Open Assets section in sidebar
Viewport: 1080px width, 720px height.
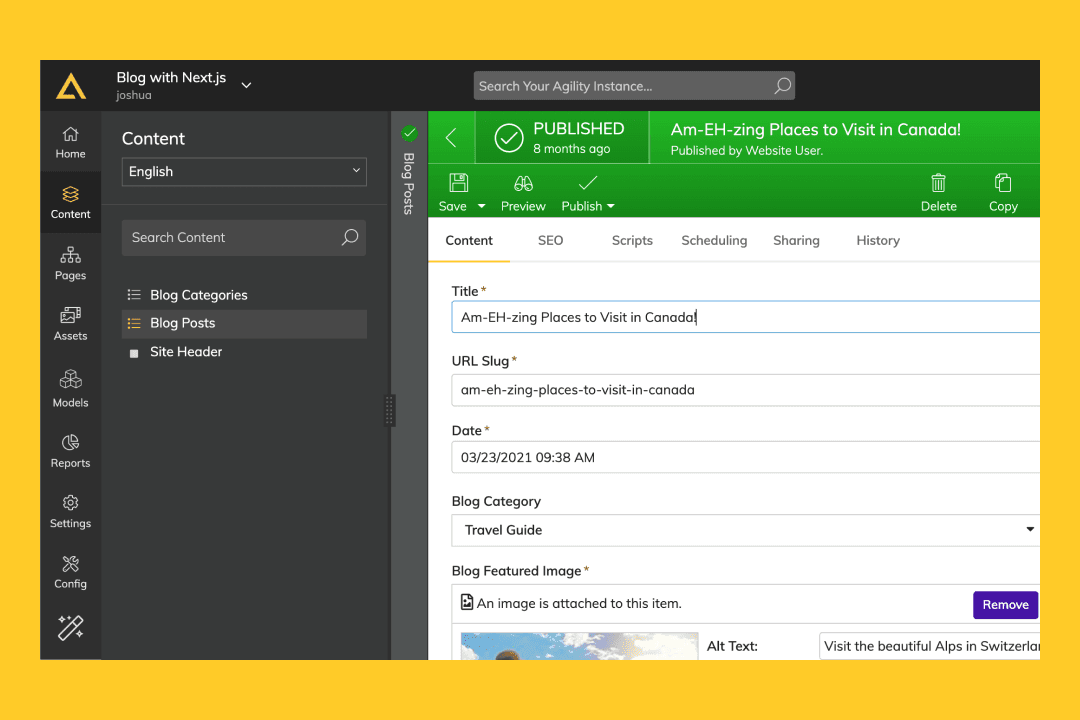point(70,324)
